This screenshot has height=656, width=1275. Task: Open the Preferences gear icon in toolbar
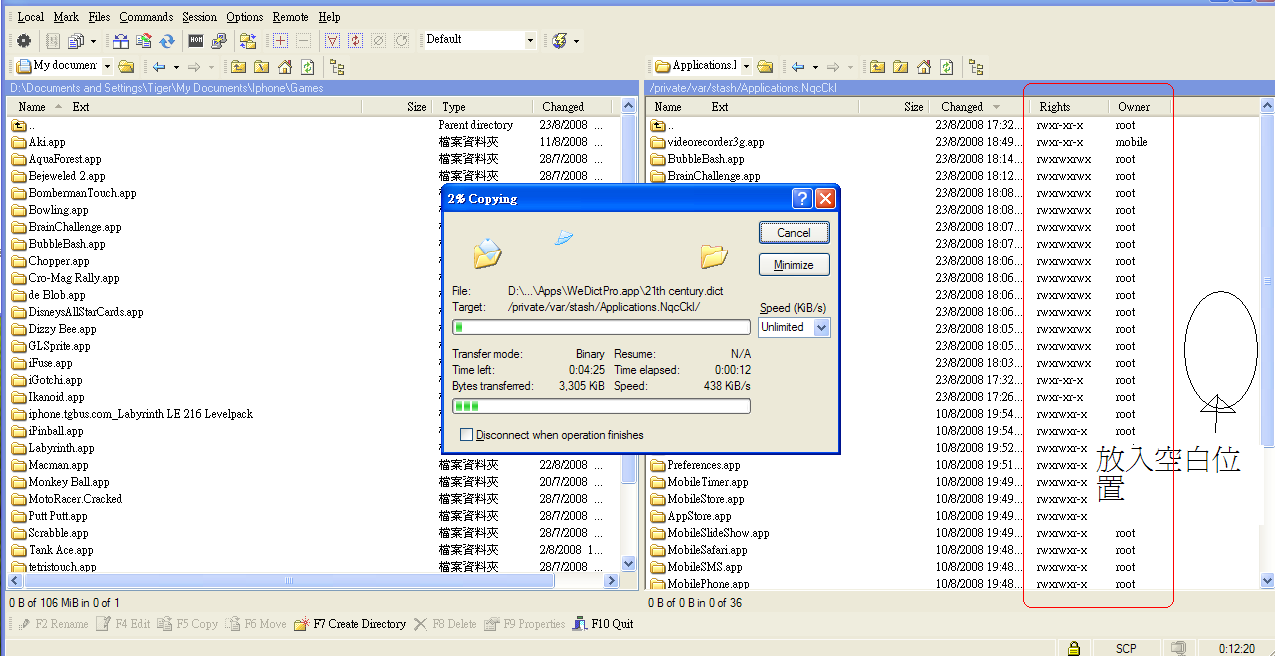click(x=24, y=41)
